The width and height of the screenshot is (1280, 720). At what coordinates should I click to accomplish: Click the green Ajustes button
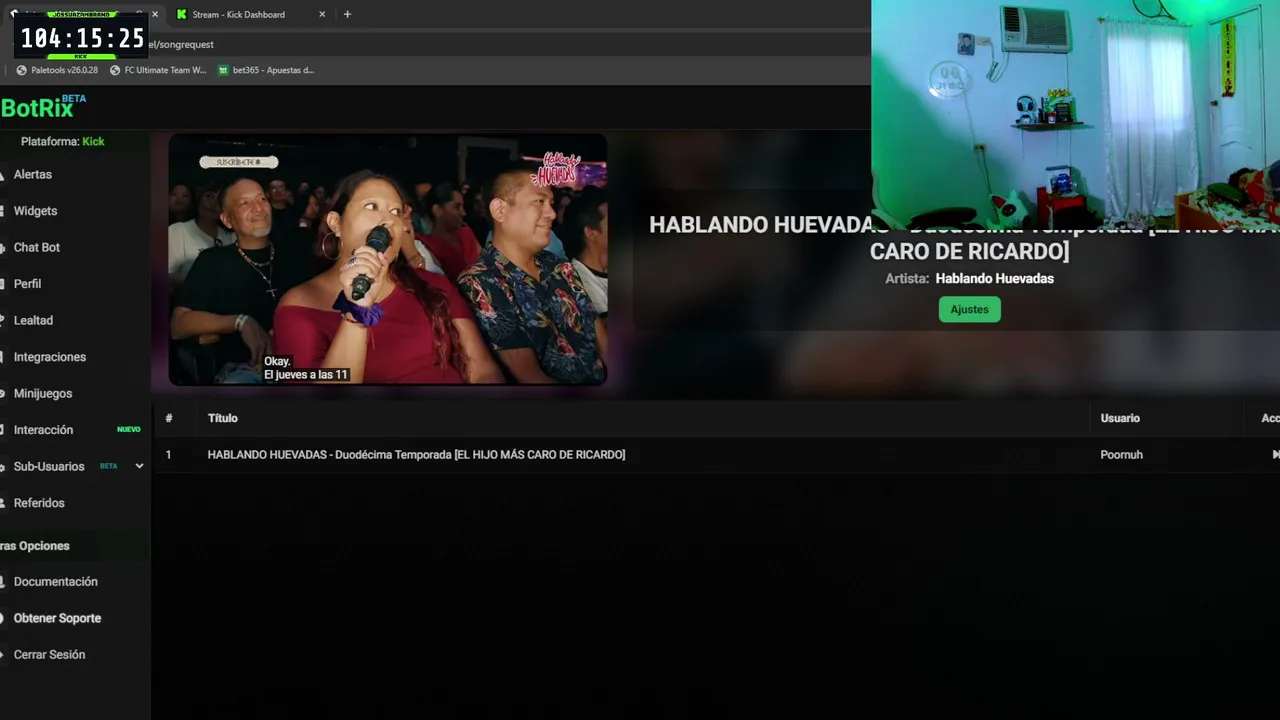pos(969,309)
